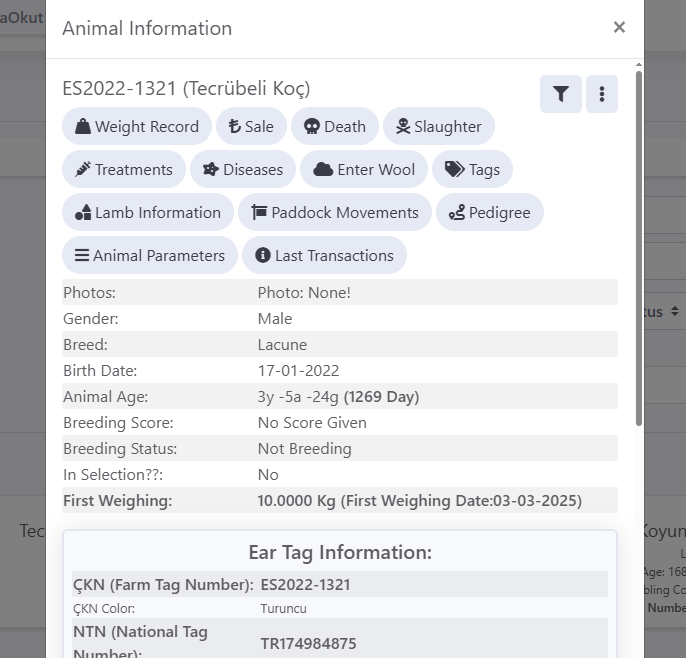Click the Birth Date '17-01-2022'
The width and height of the screenshot is (686, 658).
click(x=298, y=371)
